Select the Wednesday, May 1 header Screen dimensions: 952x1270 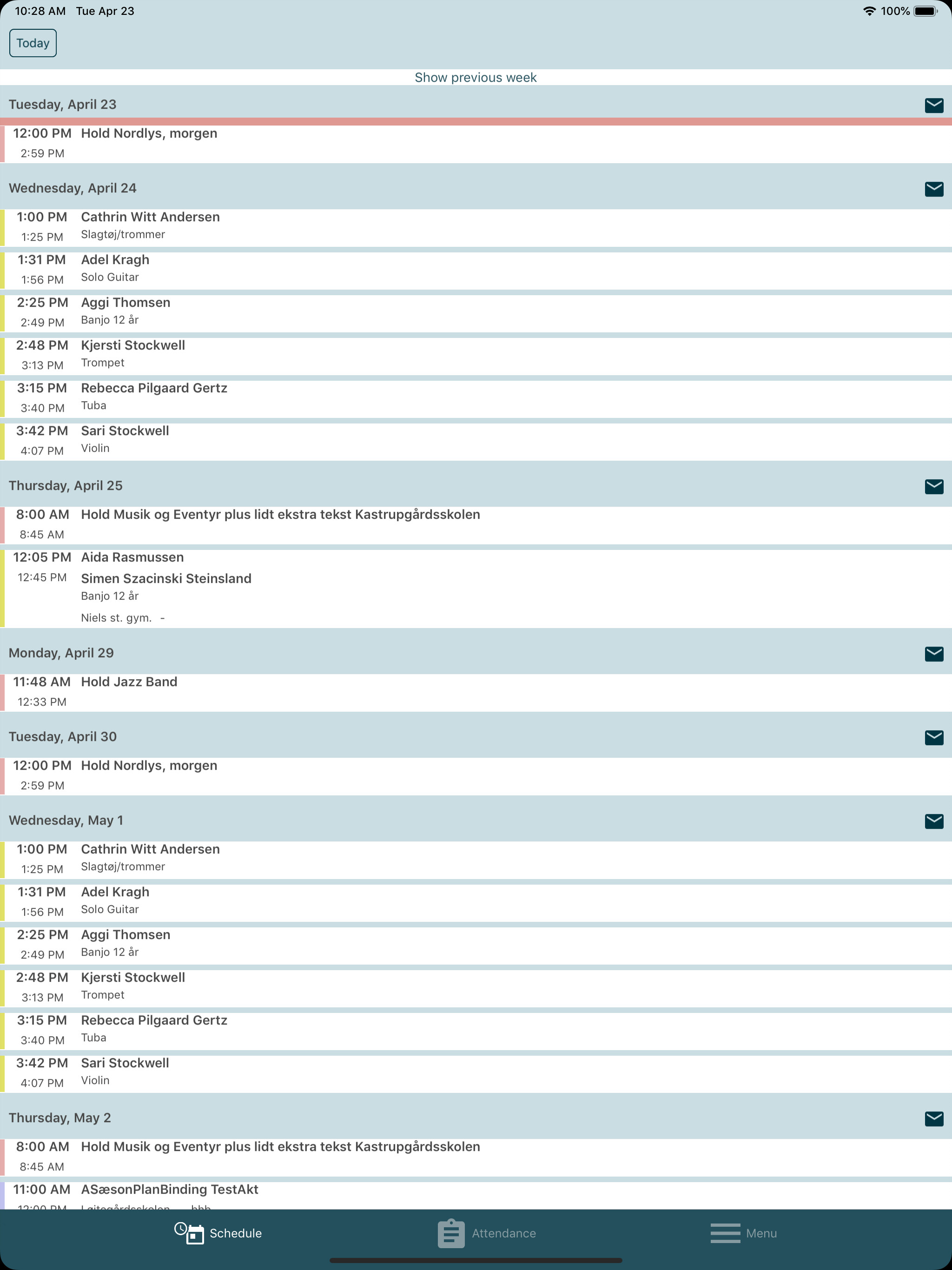66,820
